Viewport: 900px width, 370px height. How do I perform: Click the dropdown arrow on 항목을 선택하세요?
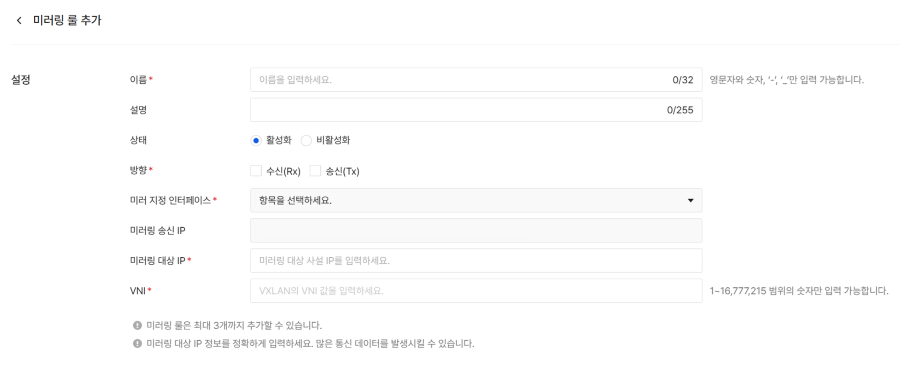[x=690, y=201]
